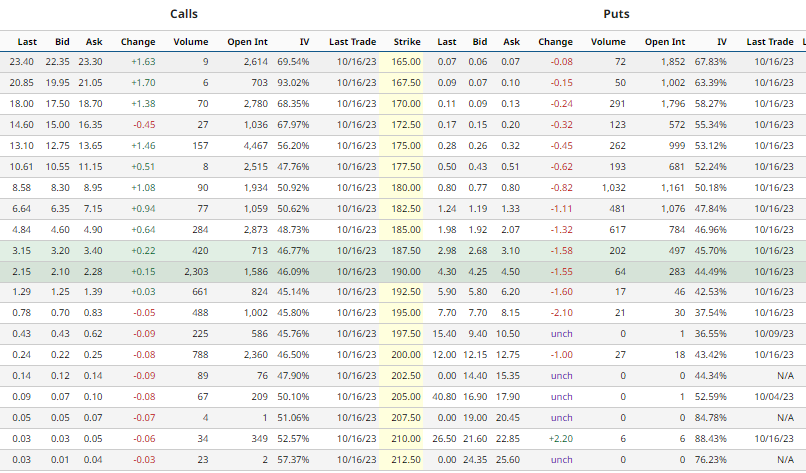Click call IV 93.02%

tap(293, 83)
